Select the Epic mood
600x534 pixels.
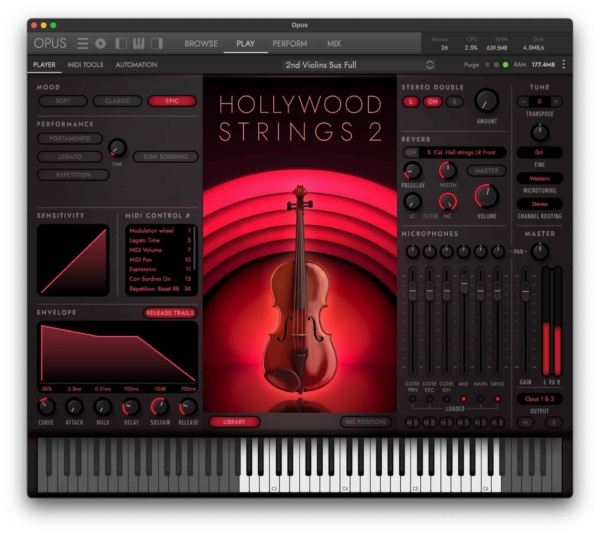click(x=172, y=101)
